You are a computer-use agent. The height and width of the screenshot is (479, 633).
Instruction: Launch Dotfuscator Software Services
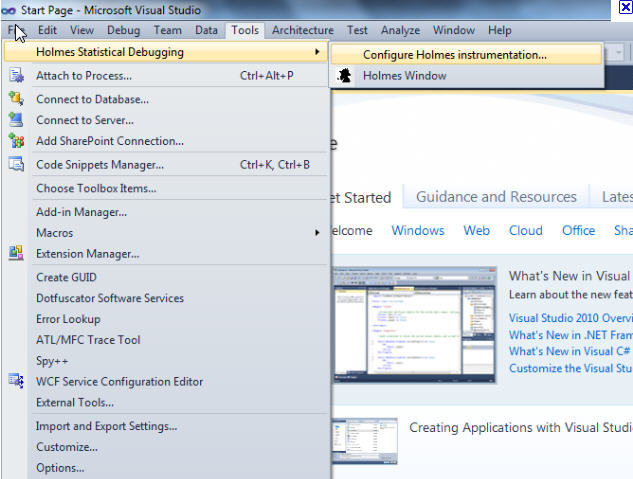point(166,298)
